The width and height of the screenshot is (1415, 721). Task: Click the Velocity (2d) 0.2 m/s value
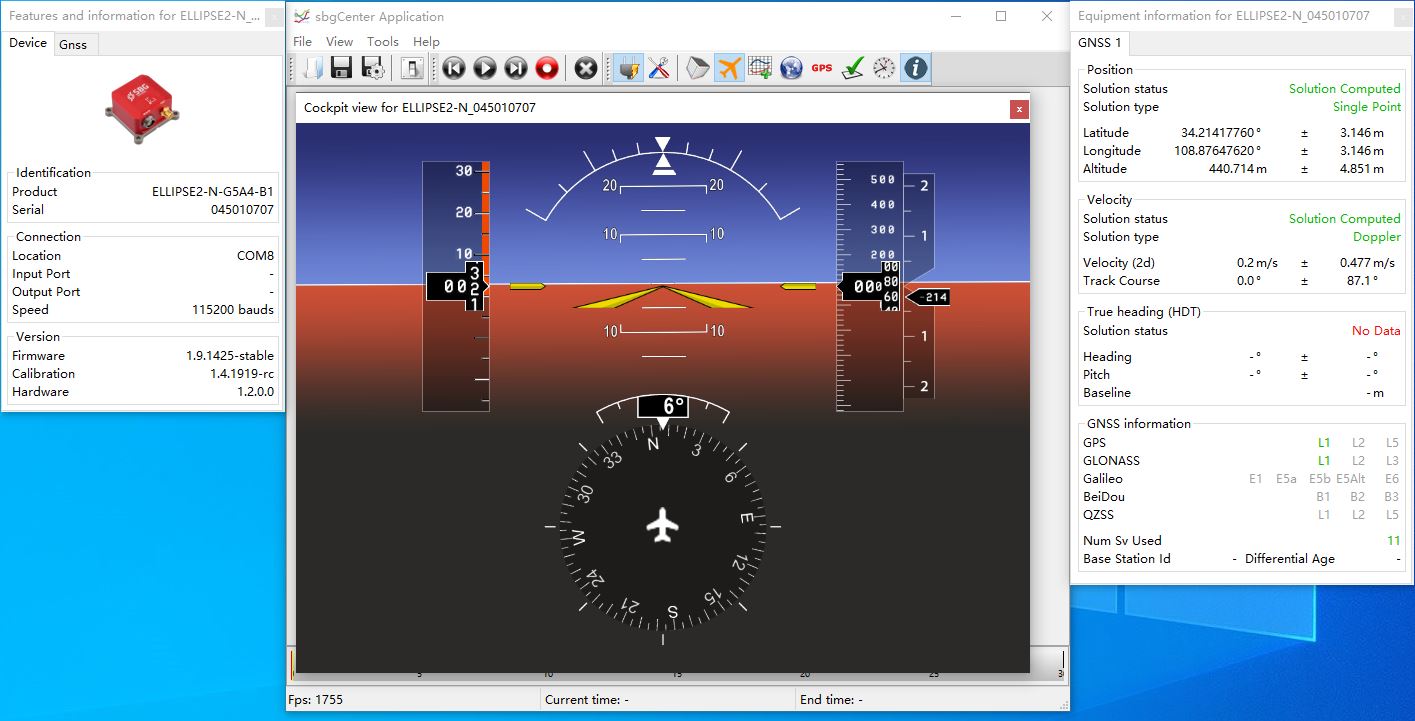pos(1257,263)
